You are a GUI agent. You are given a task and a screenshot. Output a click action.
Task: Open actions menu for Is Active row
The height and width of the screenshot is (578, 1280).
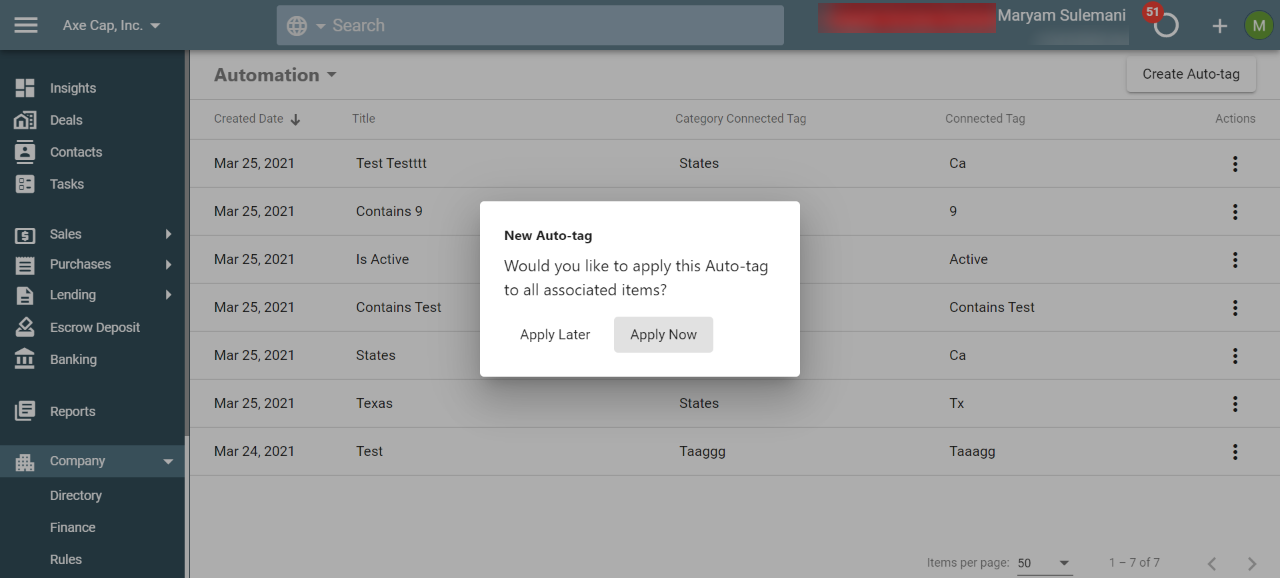(x=1235, y=260)
